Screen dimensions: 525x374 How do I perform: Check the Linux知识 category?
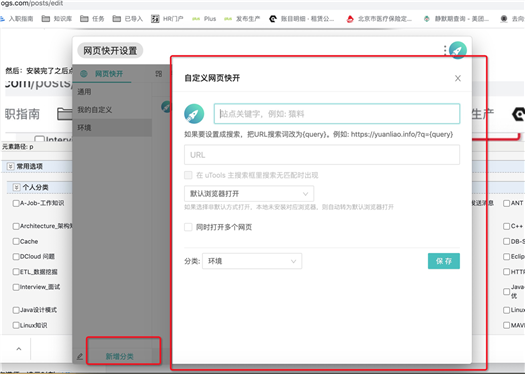[16, 325]
